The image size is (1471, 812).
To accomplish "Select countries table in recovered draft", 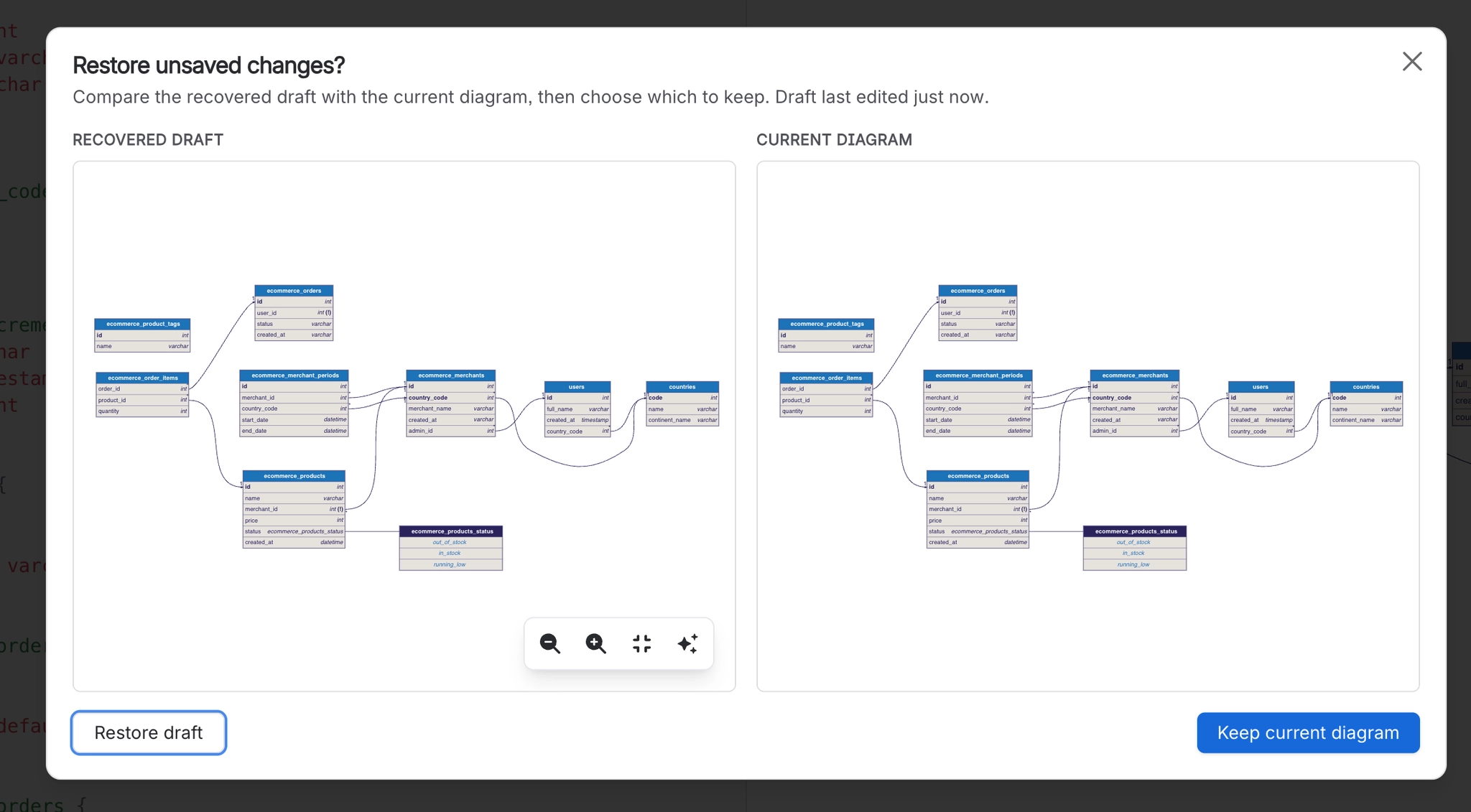I will tap(682, 403).
